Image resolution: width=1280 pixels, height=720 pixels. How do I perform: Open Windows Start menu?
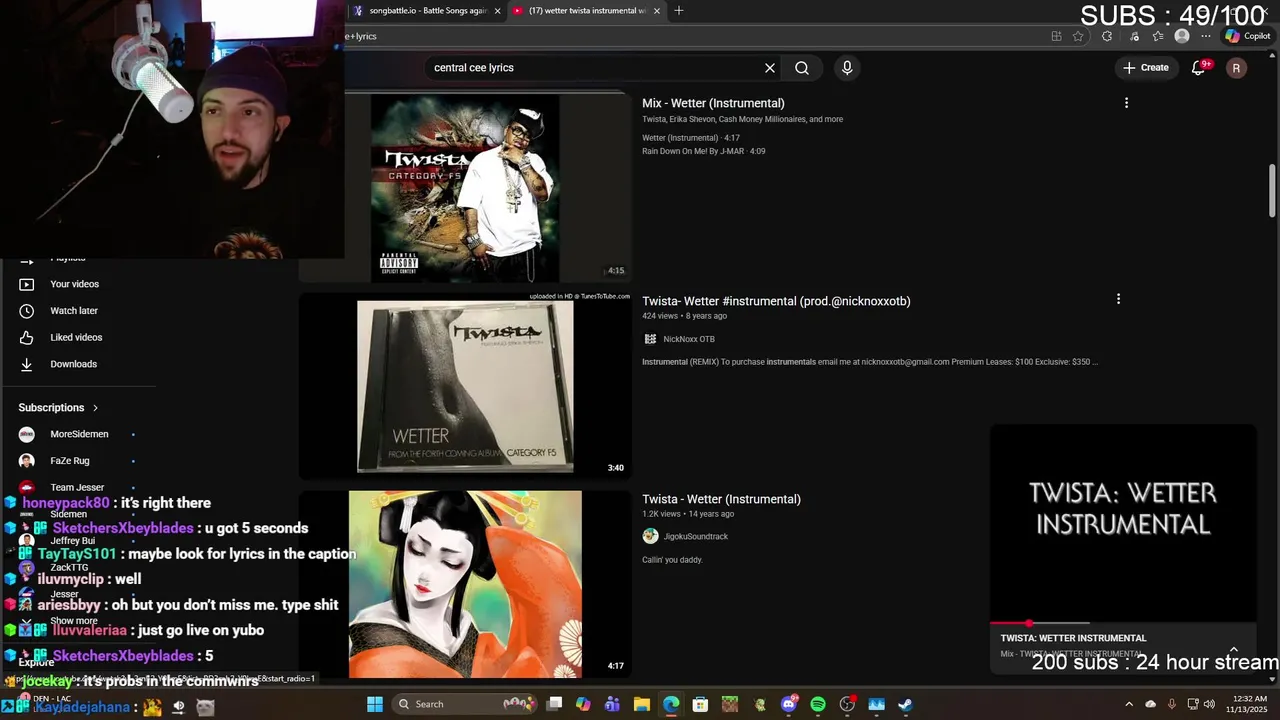click(375, 704)
